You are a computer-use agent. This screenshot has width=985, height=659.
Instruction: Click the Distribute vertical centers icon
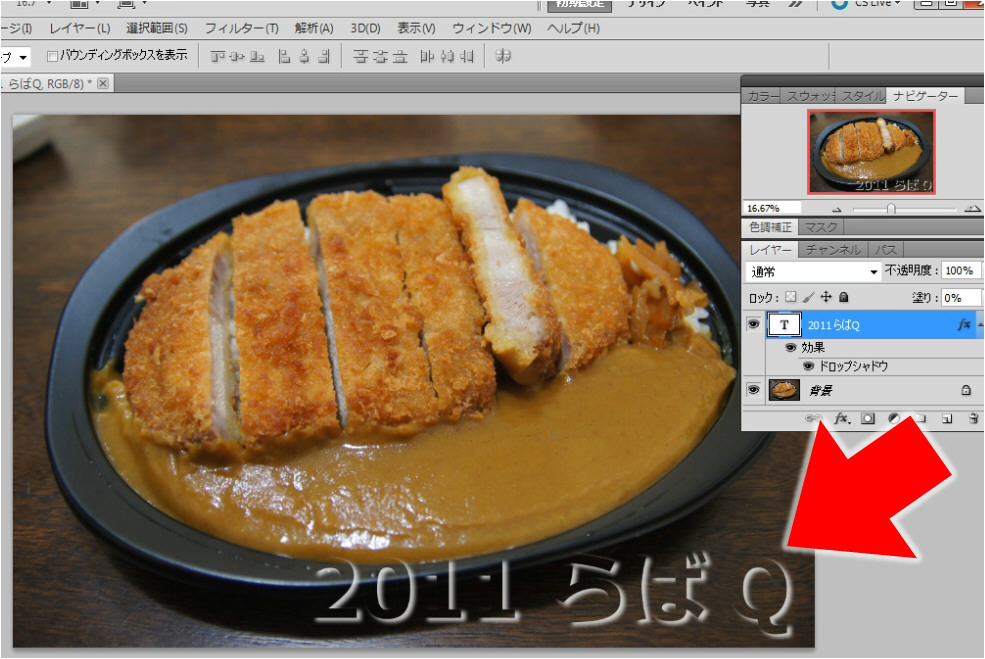tap(380, 57)
